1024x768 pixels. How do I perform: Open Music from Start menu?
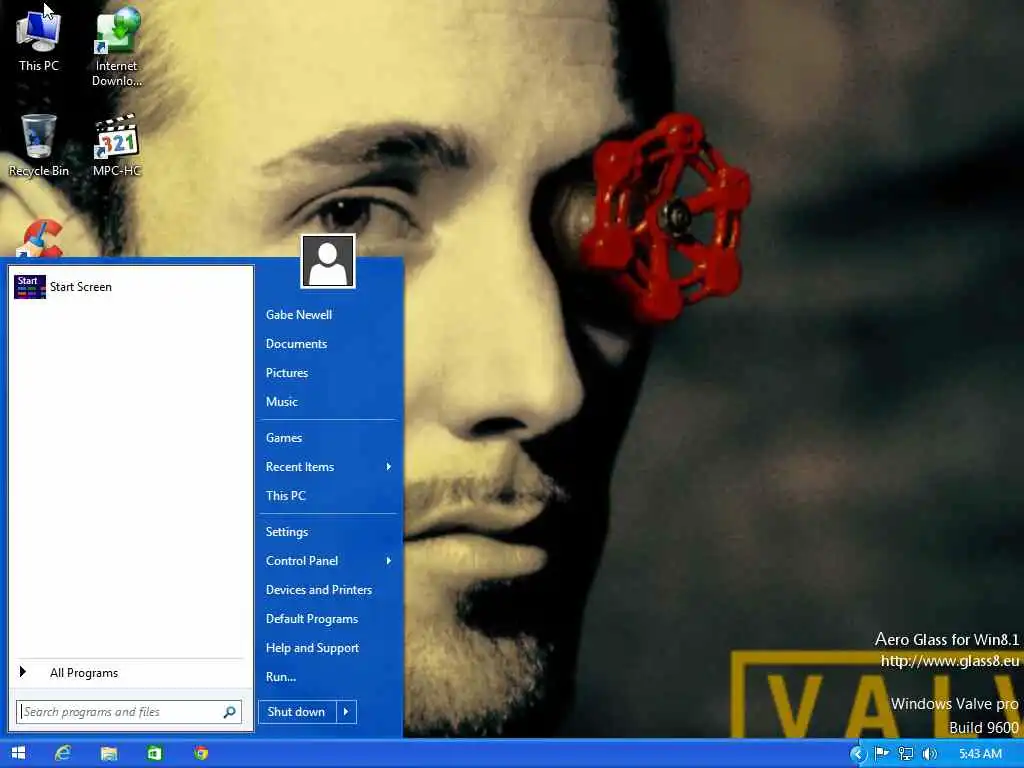click(281, 402)
